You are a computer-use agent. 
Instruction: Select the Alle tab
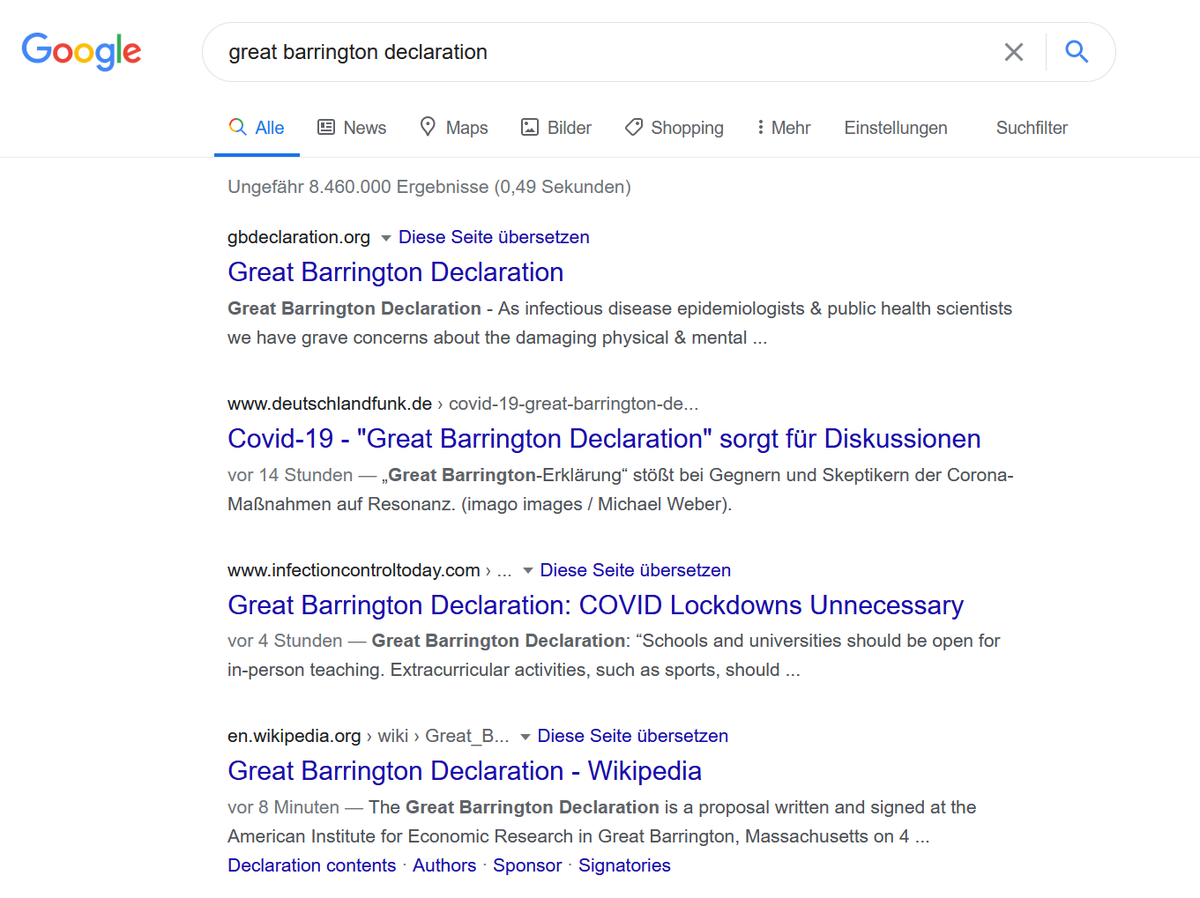click(257, 127)
